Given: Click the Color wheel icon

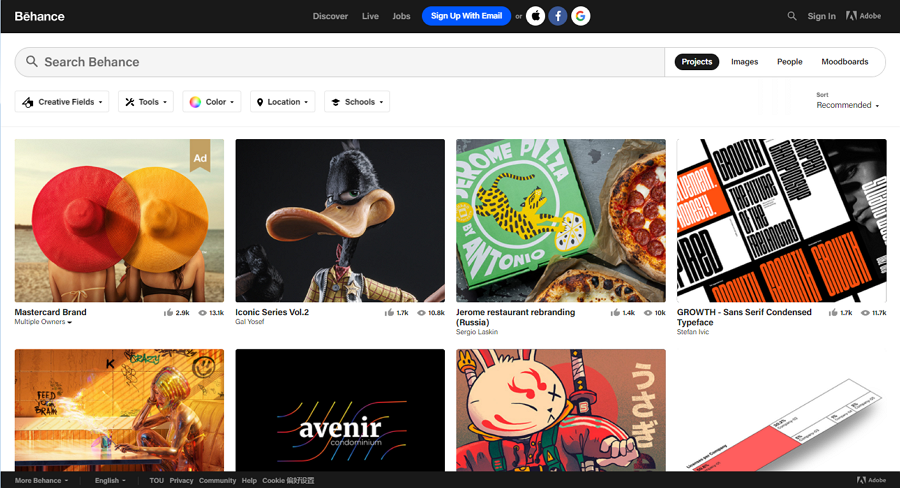Looking at the screenshot, I should point(195,102).
